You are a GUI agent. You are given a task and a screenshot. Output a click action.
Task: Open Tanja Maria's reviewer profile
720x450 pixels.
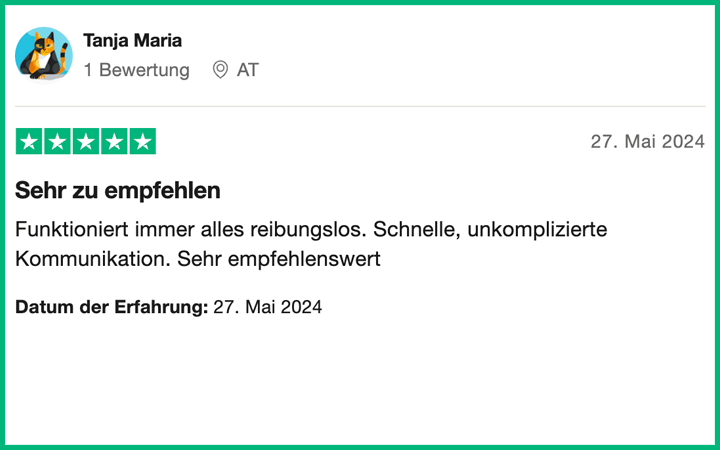132,41
